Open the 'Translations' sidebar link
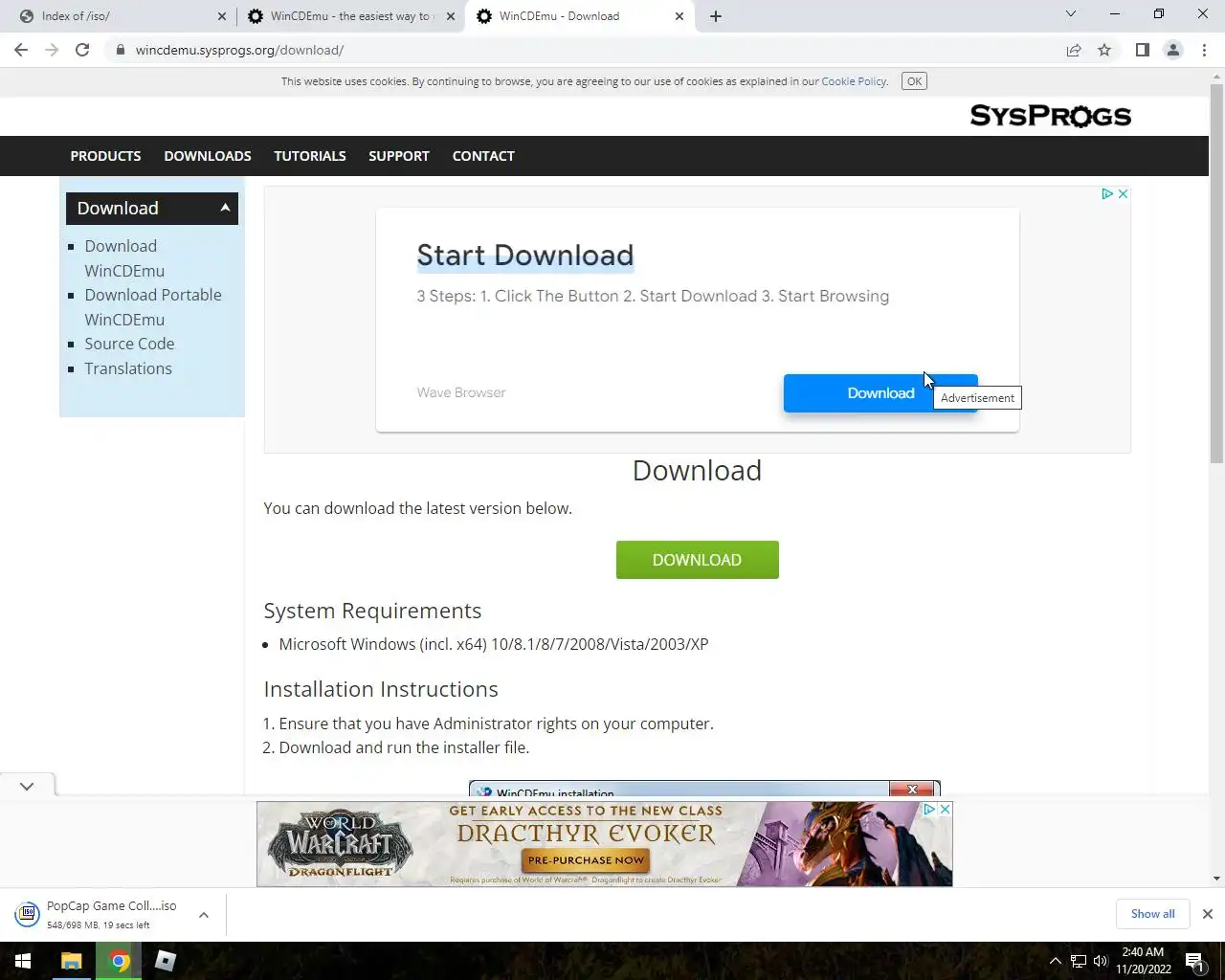 coord(128,368)
